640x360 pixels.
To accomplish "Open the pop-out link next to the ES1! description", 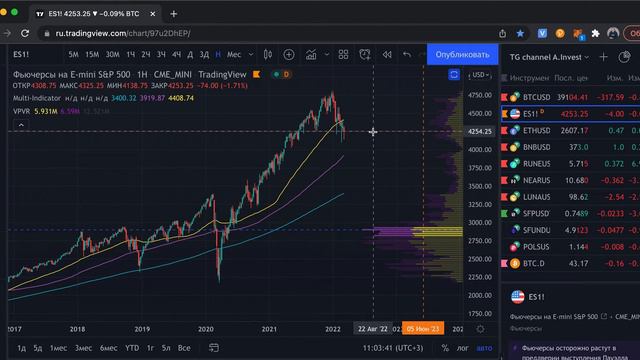I will (604, 316).
